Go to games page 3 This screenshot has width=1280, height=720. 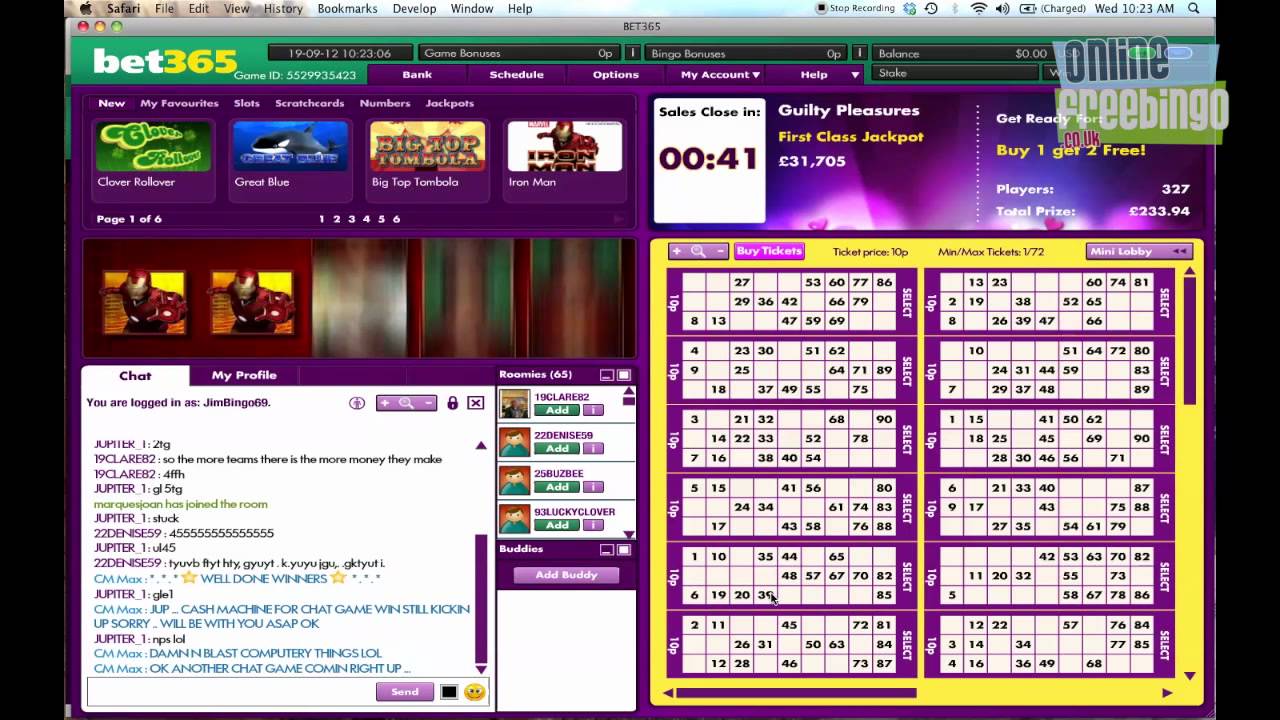pos(351,219)
